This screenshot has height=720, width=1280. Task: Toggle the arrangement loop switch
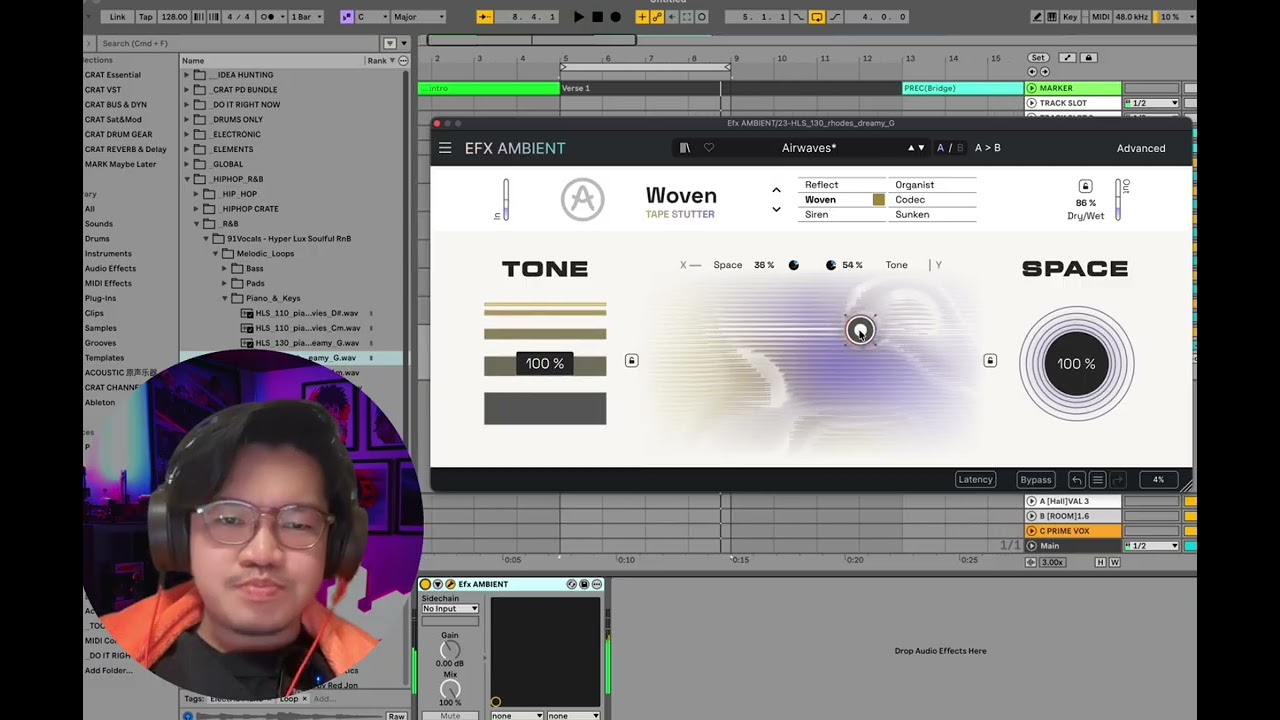tap(817, 17)
